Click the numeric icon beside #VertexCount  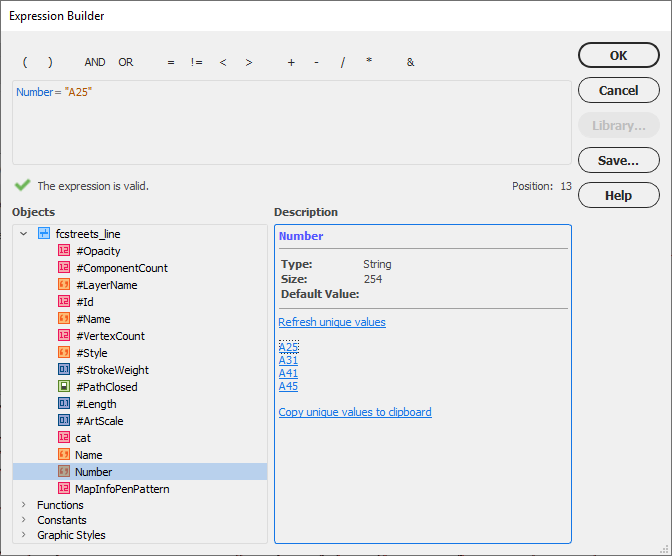click(64, 335)
